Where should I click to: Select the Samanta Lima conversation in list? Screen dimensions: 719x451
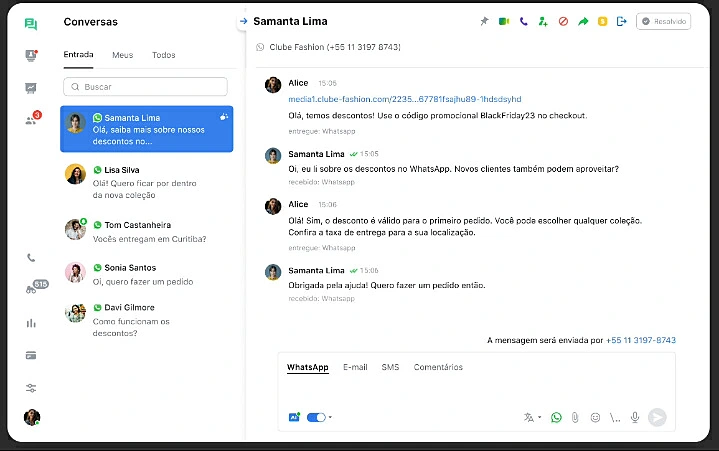(147, 129)
